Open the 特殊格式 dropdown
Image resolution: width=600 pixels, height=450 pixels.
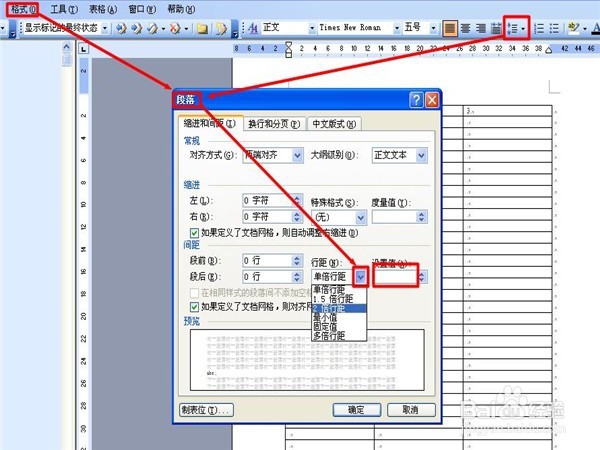tap(360, 217)
